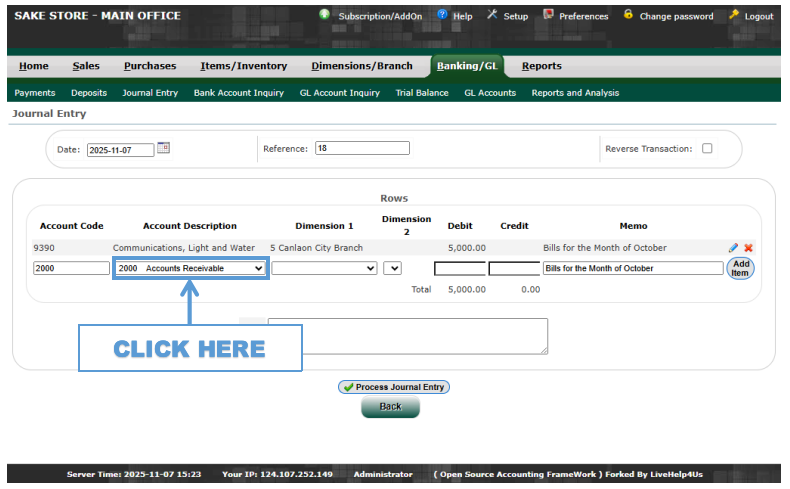The width and height of the screenshot is (790, 489).
Task: Open the Account Description dropdown
Action: (x=190, y=268)
